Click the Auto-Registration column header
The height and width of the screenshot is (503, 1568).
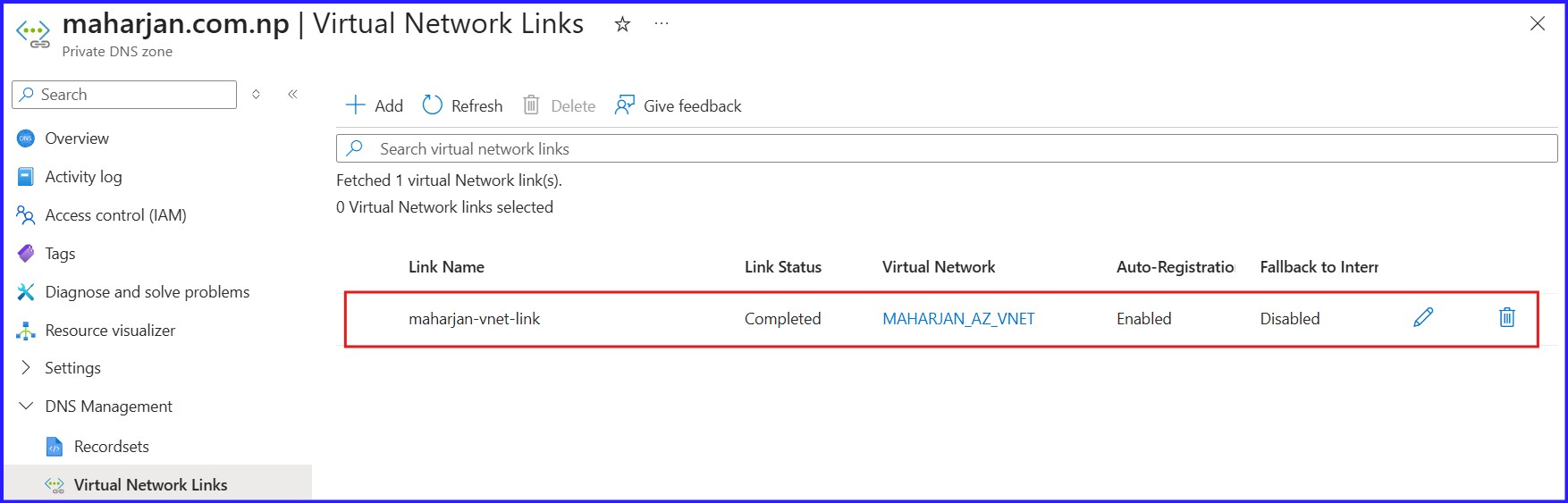coord(1176,266)
